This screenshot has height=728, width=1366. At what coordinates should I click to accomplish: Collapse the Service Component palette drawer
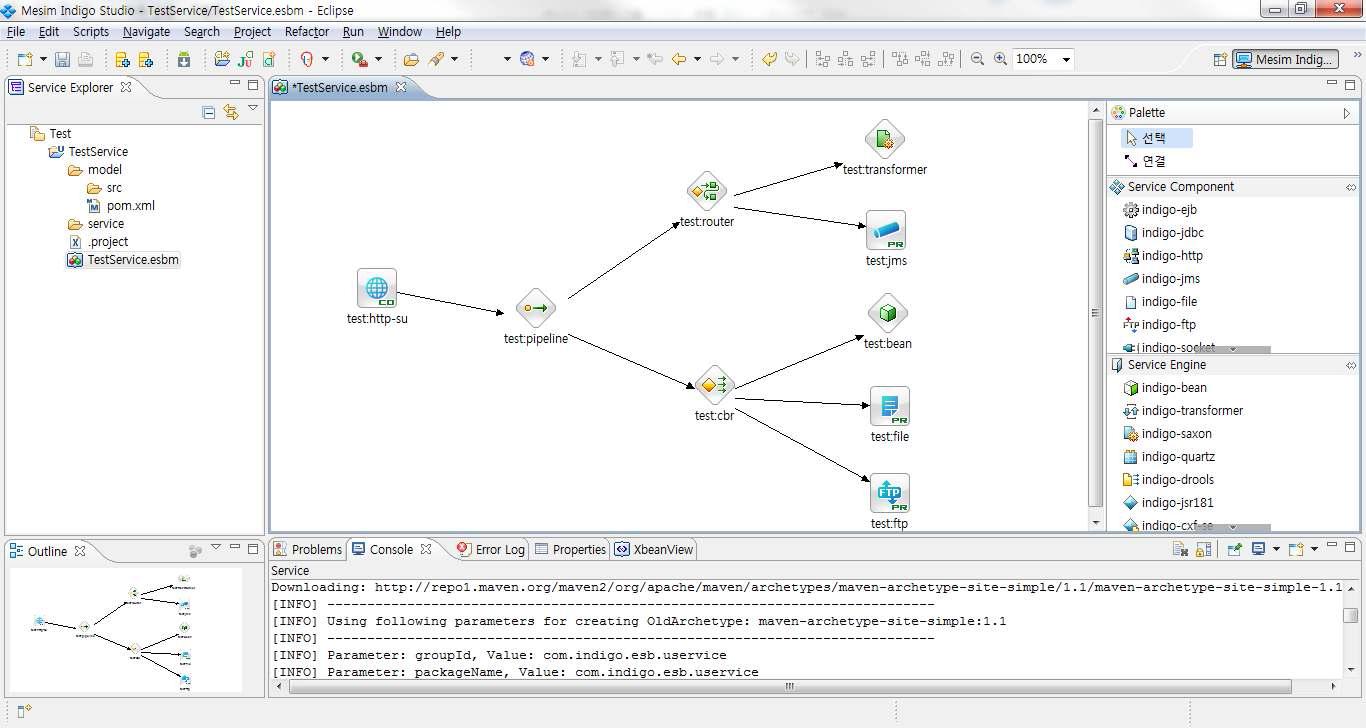(x=1350, y=187)
